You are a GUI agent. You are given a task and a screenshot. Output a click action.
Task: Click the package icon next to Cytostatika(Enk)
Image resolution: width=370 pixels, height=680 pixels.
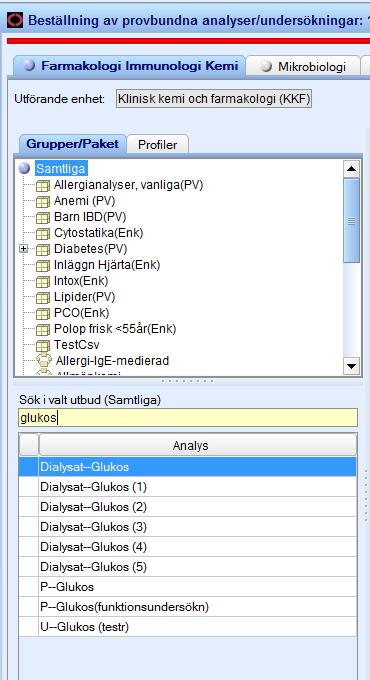point(43,233)
